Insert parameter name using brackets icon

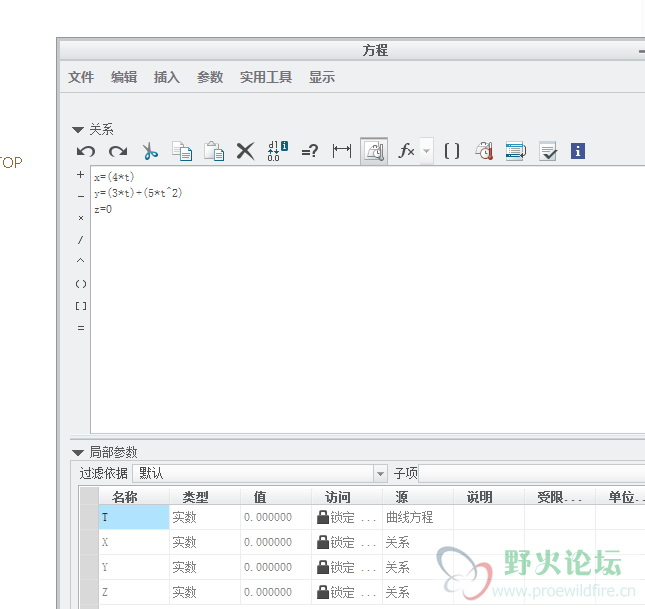[x=452, y=151]
